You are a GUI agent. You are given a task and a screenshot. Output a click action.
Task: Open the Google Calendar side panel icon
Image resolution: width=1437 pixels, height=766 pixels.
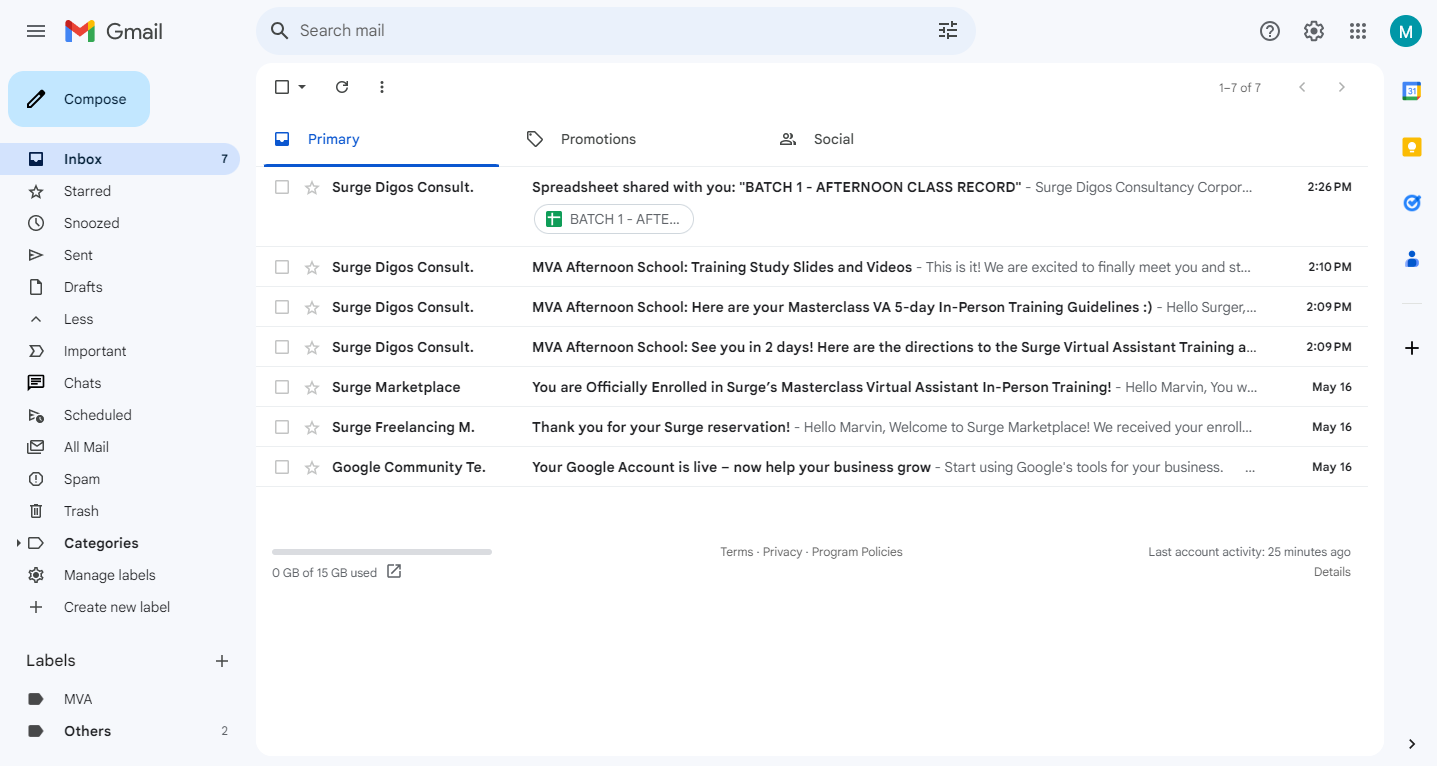point(1411,91)
